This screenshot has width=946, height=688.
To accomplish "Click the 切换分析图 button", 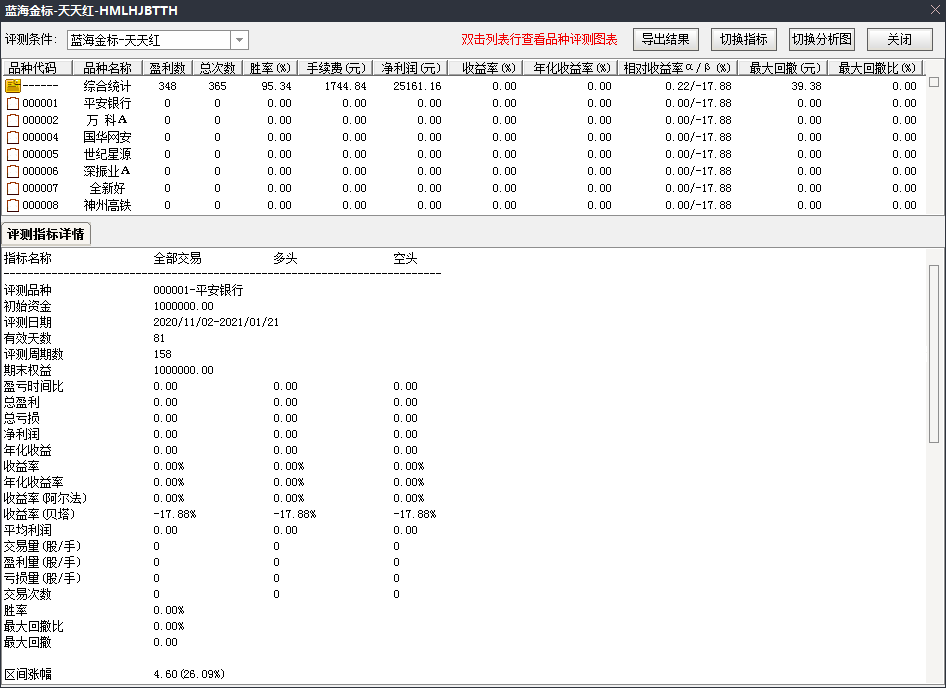I will point(822,40).
